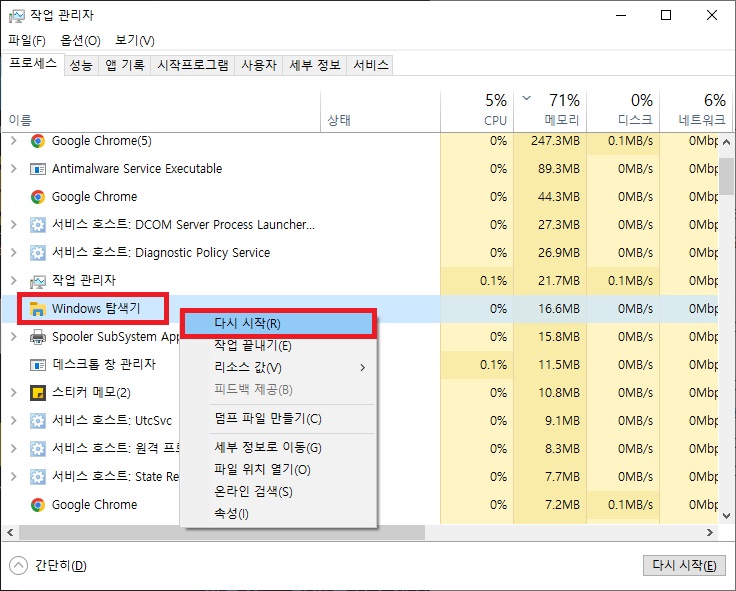Open the 보기(V) menu
Viewport: 736px width, 591px height.
(135, 40)
